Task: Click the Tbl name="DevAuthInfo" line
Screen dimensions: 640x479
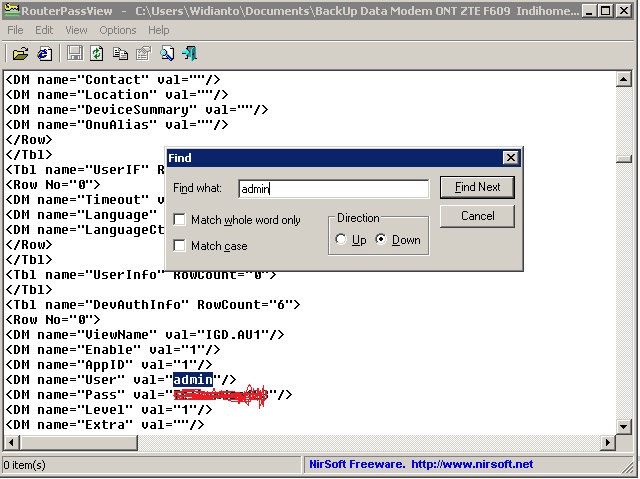Action: (x=153, y=304)
